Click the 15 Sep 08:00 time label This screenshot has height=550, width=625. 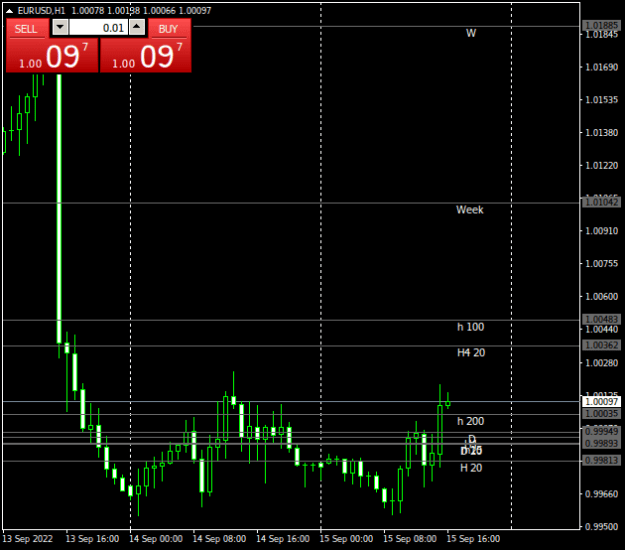point(410,539)
